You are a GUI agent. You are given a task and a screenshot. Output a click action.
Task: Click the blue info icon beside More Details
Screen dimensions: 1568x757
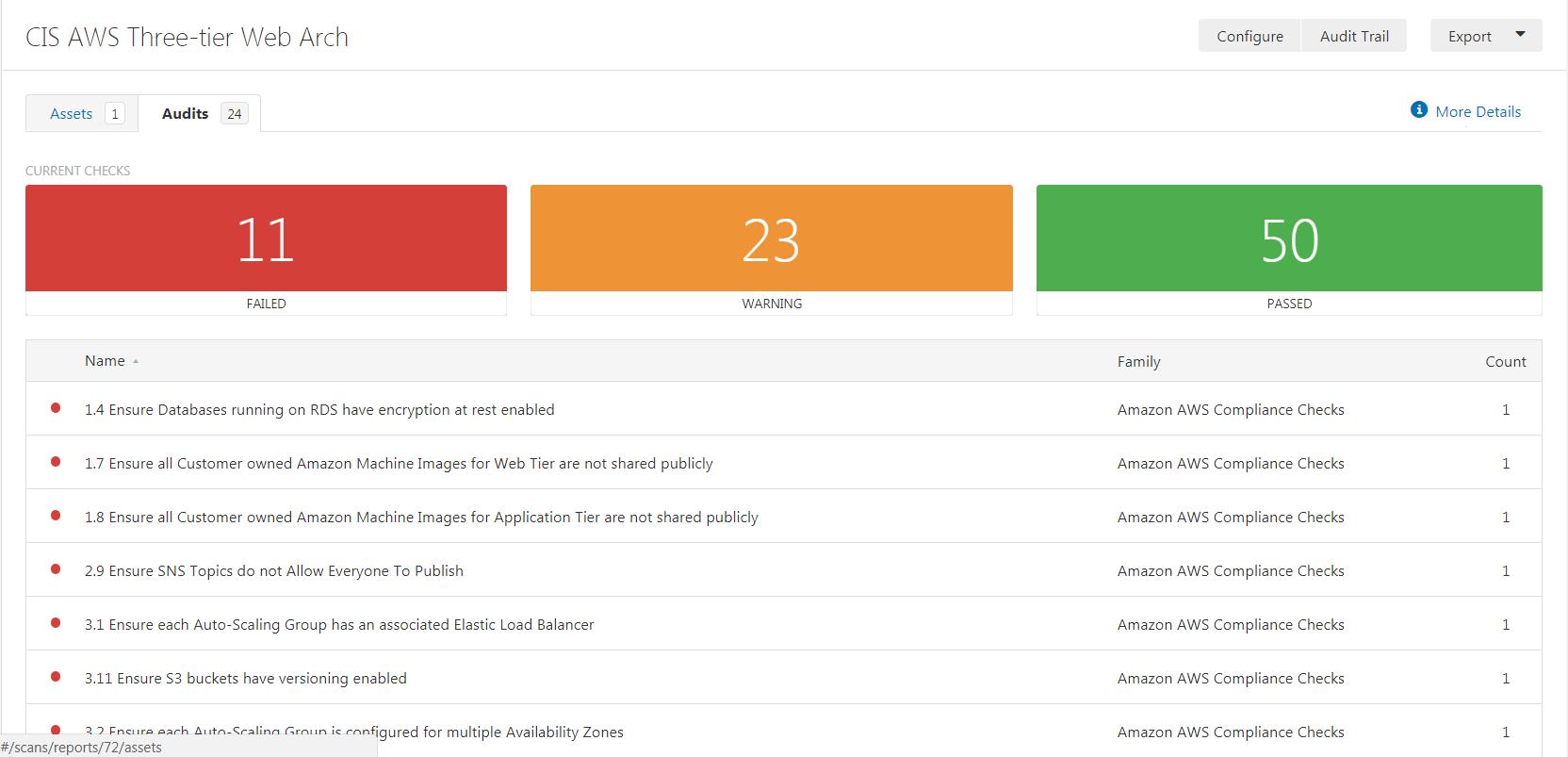point(1418,110)
